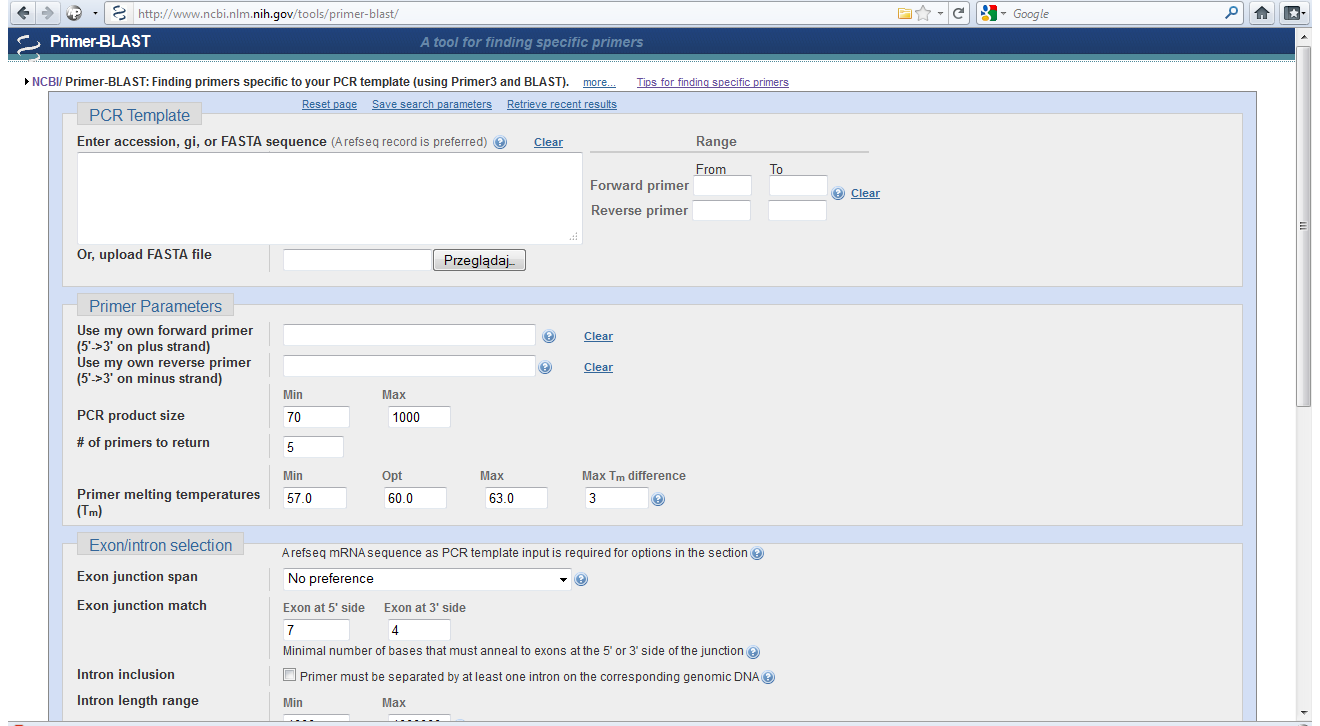Open the history dropdown arrow beside navigation buttons

(95, 14)
